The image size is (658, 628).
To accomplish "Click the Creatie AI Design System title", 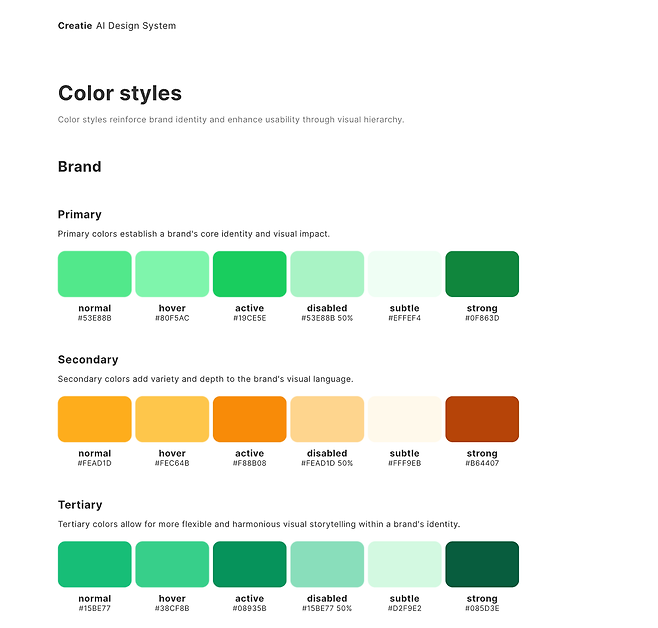I will point(117,26).
